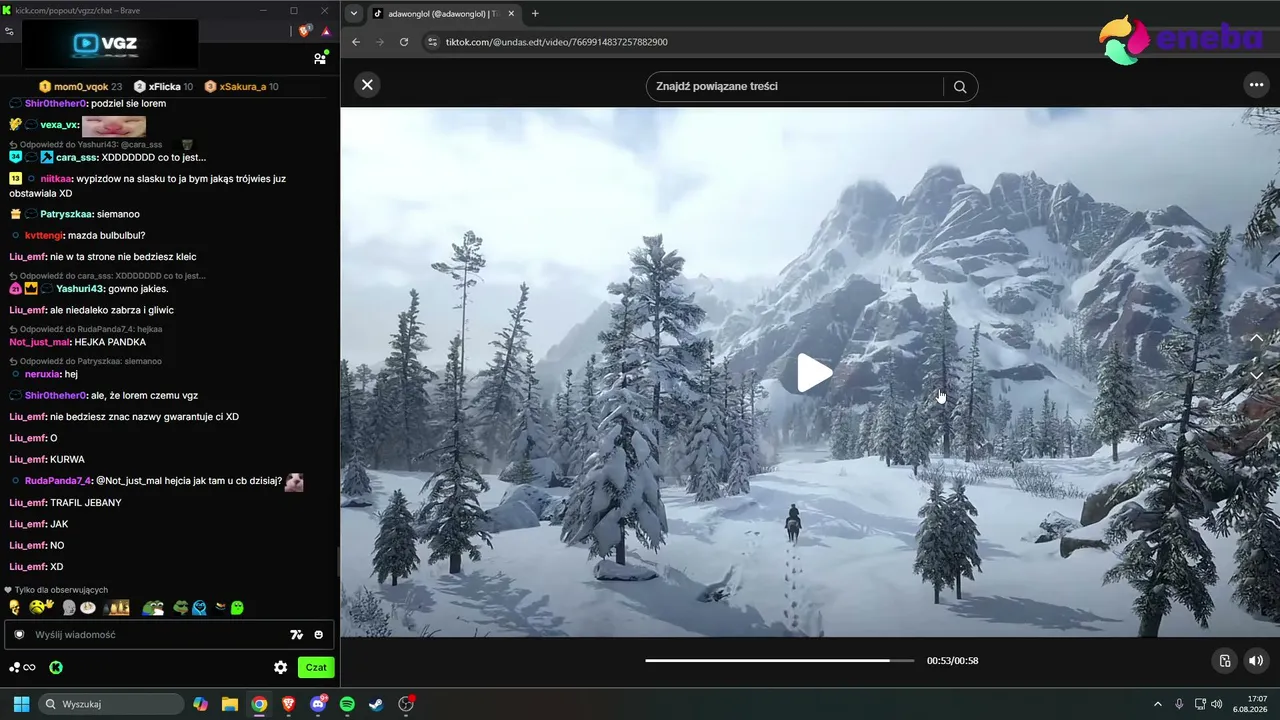Insert the gray head emote
This screenshot has width=1280, height=720.
click(69, 607)
